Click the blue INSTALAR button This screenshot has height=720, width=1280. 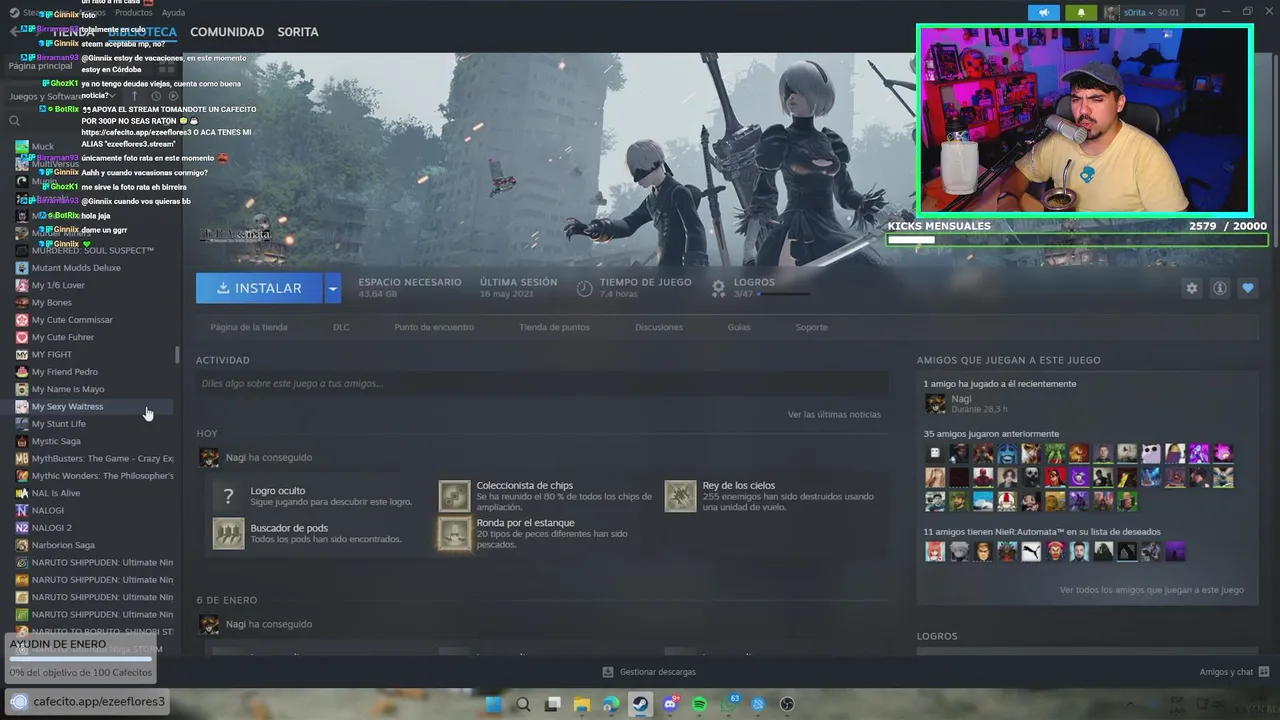coord(259,288)
